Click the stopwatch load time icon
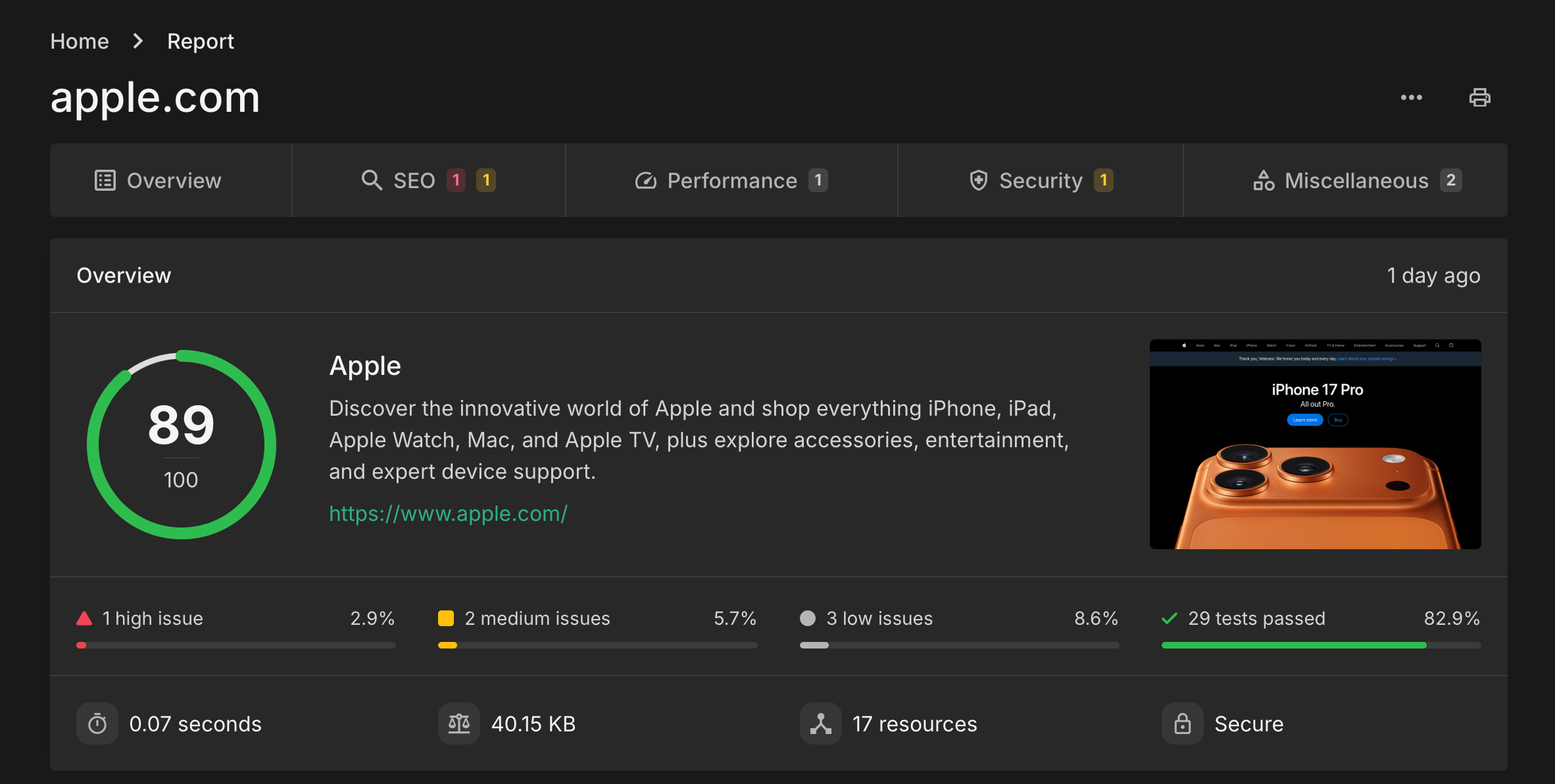 (97, 723)
